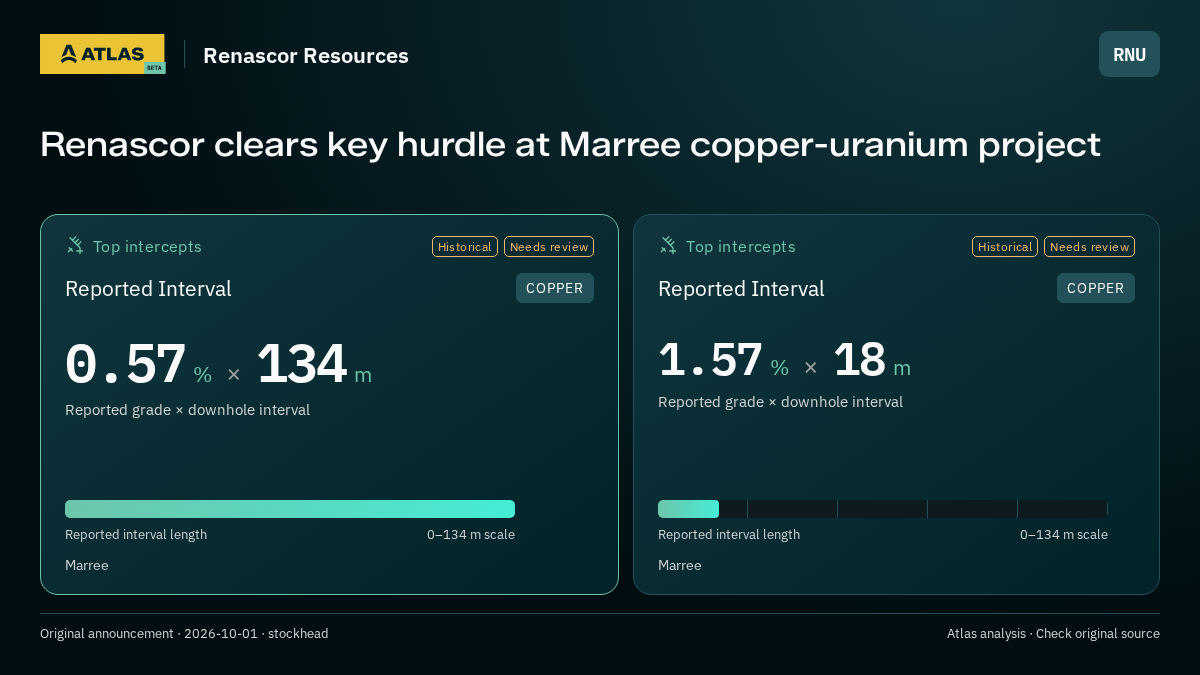Viewport: 1200px width, 675px height.
Task: Click the Historical tag on the 0.57% card
Action: coord(465,246)
